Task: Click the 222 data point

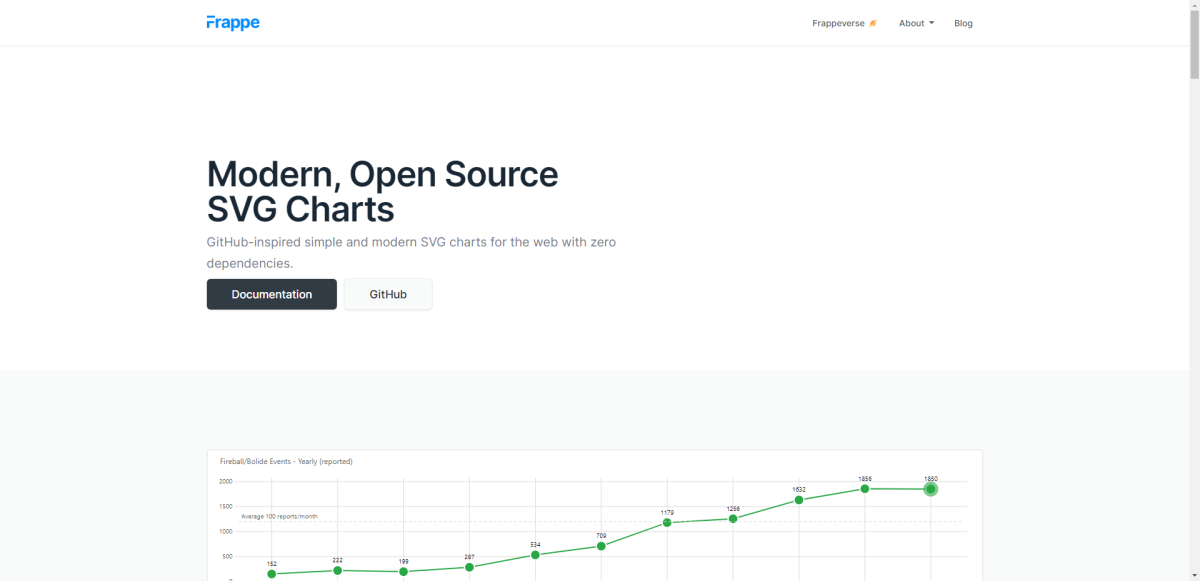Action: point(338,570)
